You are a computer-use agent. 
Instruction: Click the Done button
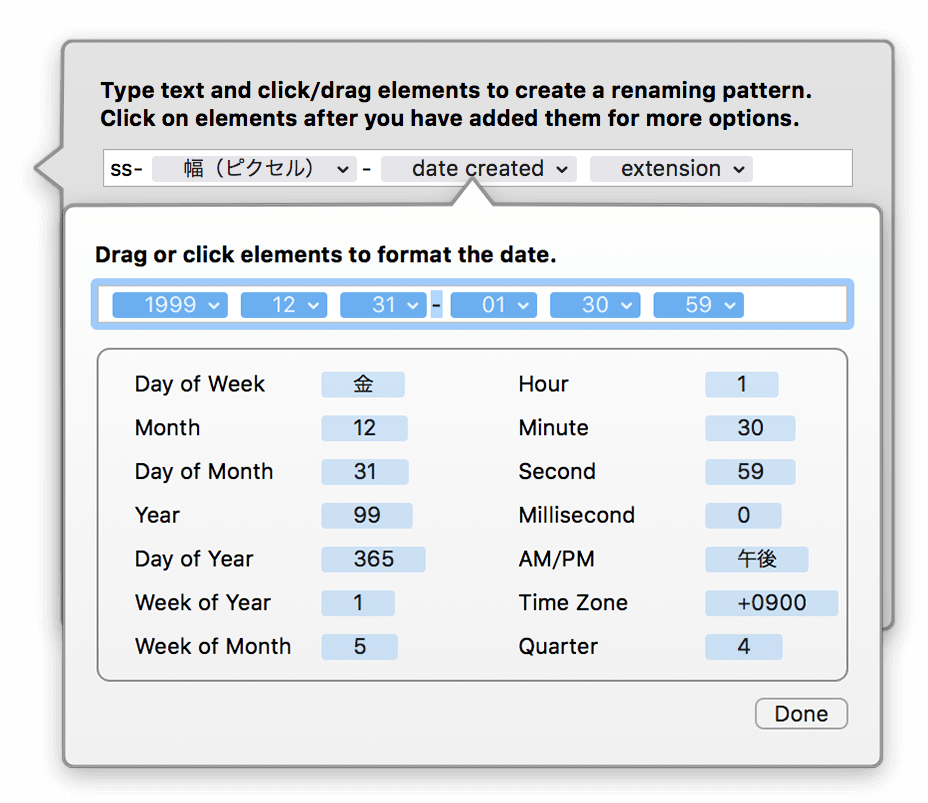[x=801, y=714]
